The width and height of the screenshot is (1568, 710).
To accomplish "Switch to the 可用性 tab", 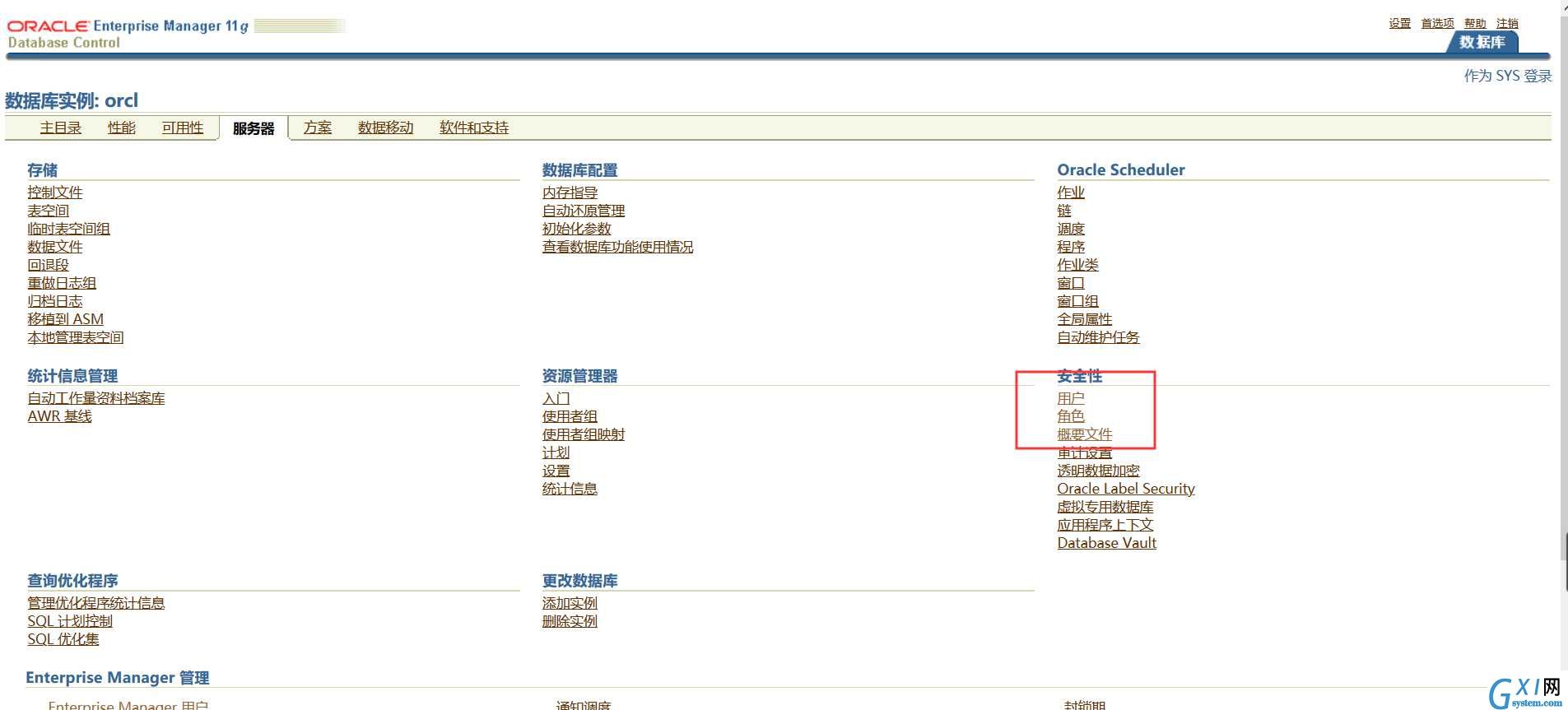I will (183, 128).
